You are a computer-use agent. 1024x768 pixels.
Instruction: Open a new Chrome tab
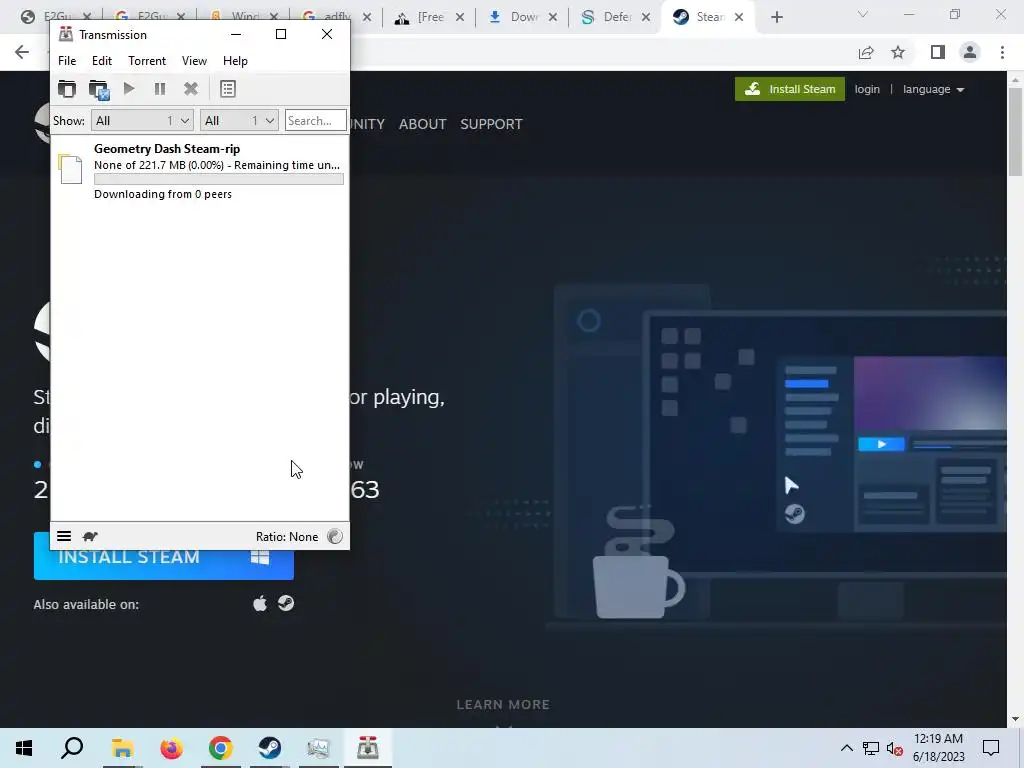(776, 18)
